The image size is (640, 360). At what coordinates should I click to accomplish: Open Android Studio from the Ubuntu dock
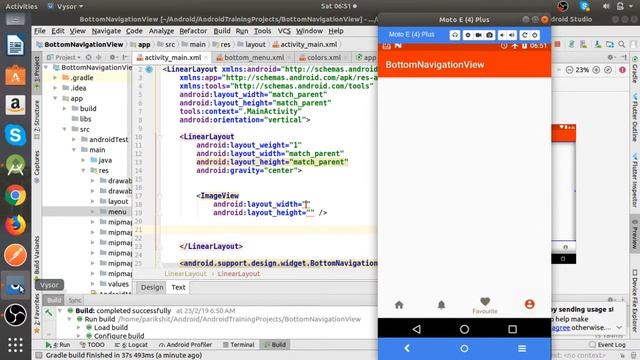pos(15,165)
